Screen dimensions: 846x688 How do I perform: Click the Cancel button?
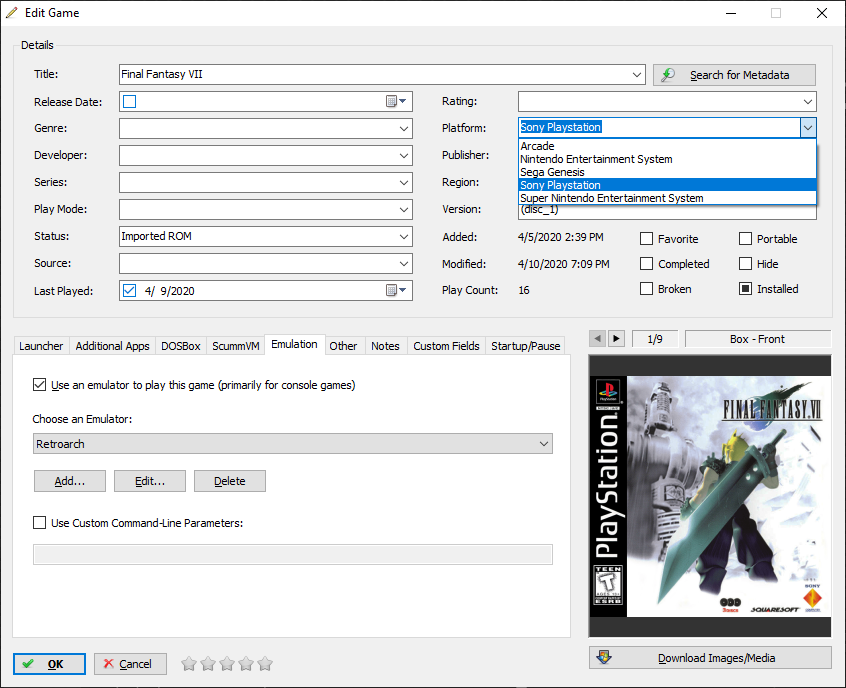pyautogui.click(x=130, y=664)
